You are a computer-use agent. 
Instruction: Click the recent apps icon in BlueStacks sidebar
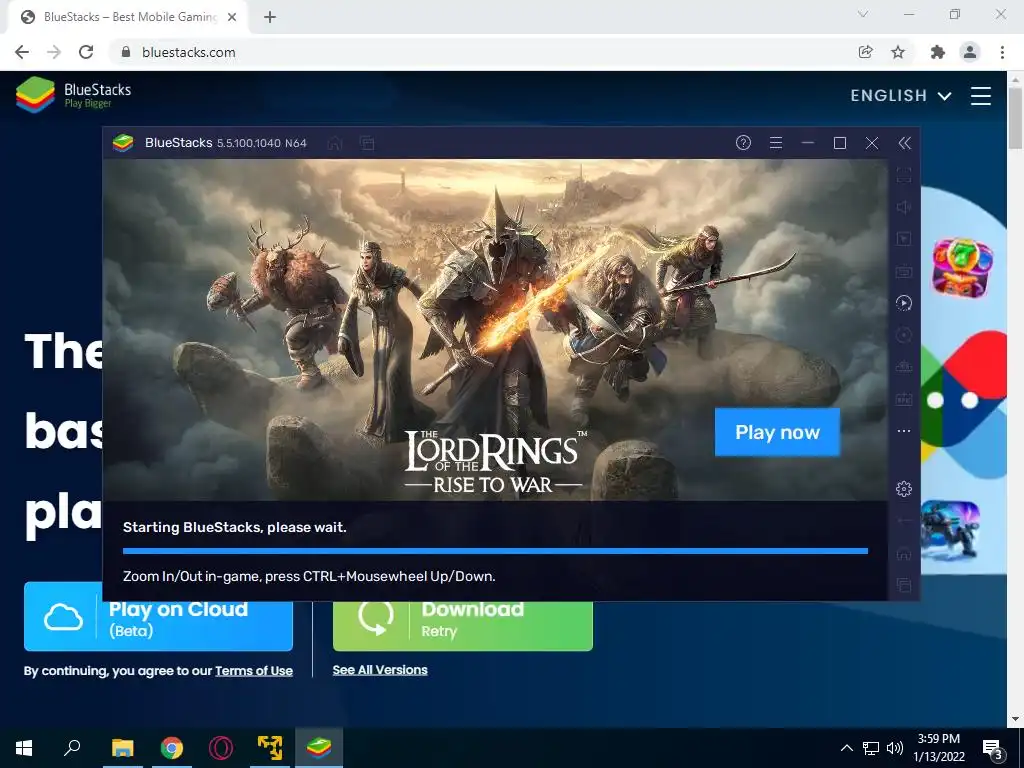(904, 585)
